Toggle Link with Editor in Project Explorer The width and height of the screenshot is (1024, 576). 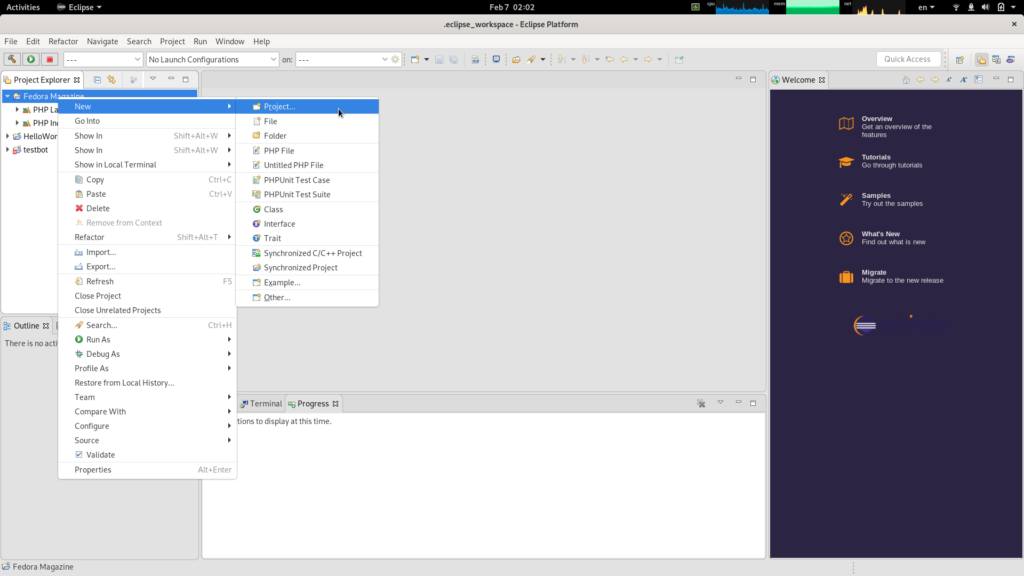111,79
